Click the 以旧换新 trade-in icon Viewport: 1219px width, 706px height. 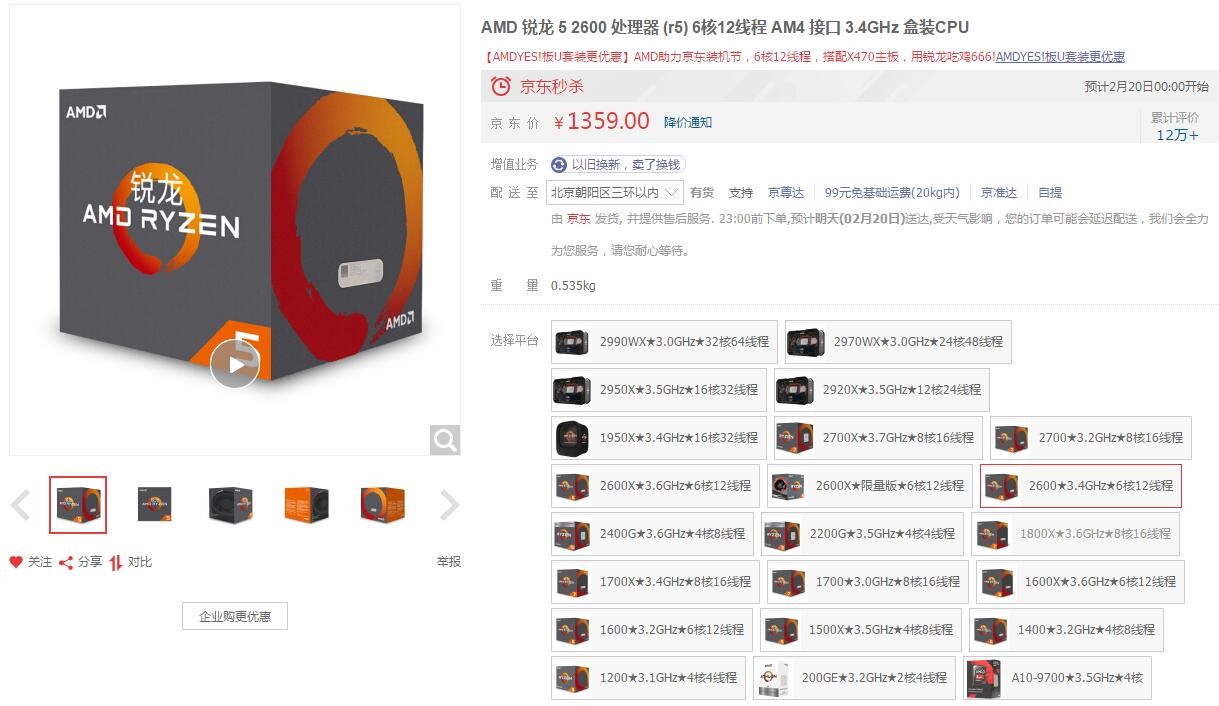pos(559,164)
